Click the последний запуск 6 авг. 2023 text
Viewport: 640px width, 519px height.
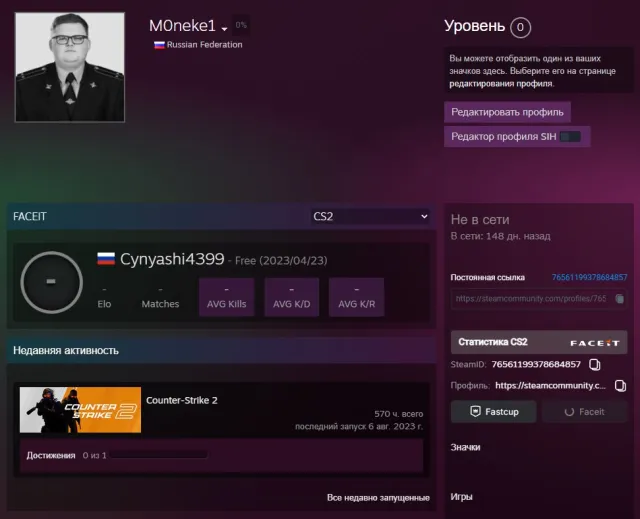[x=359, y=427]
